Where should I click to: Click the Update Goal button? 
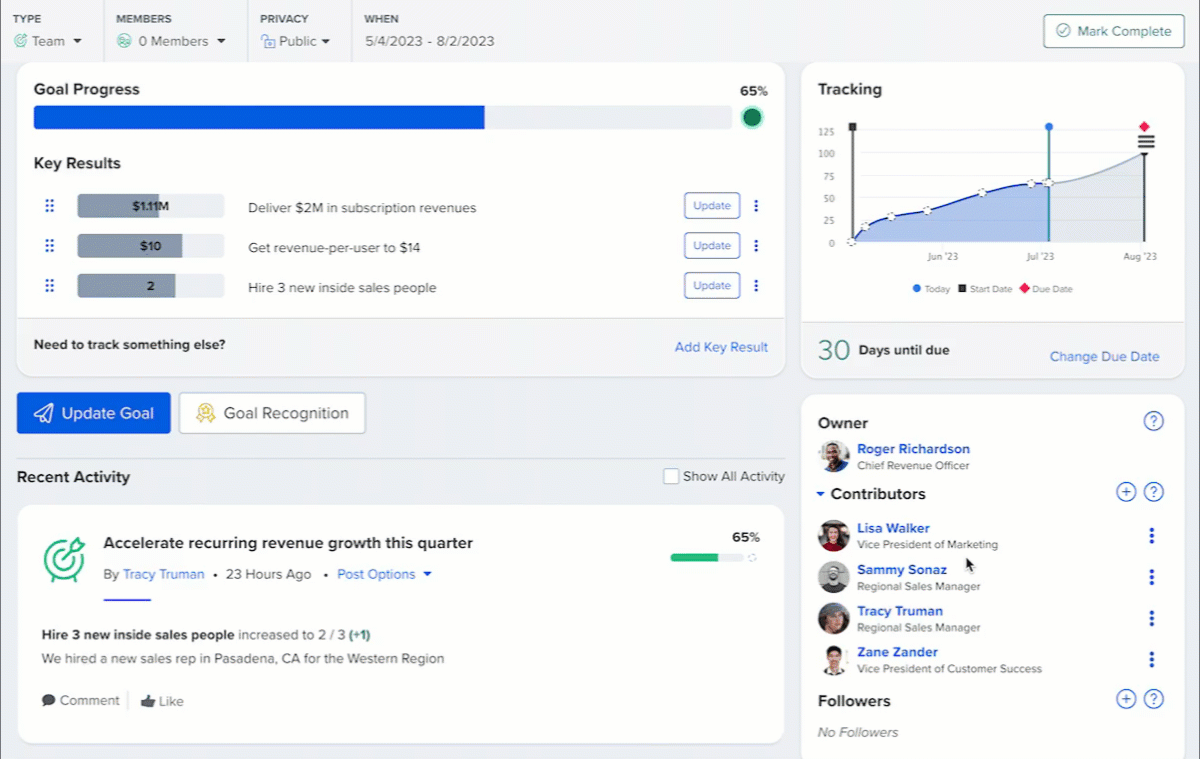[x=94, y=413]
